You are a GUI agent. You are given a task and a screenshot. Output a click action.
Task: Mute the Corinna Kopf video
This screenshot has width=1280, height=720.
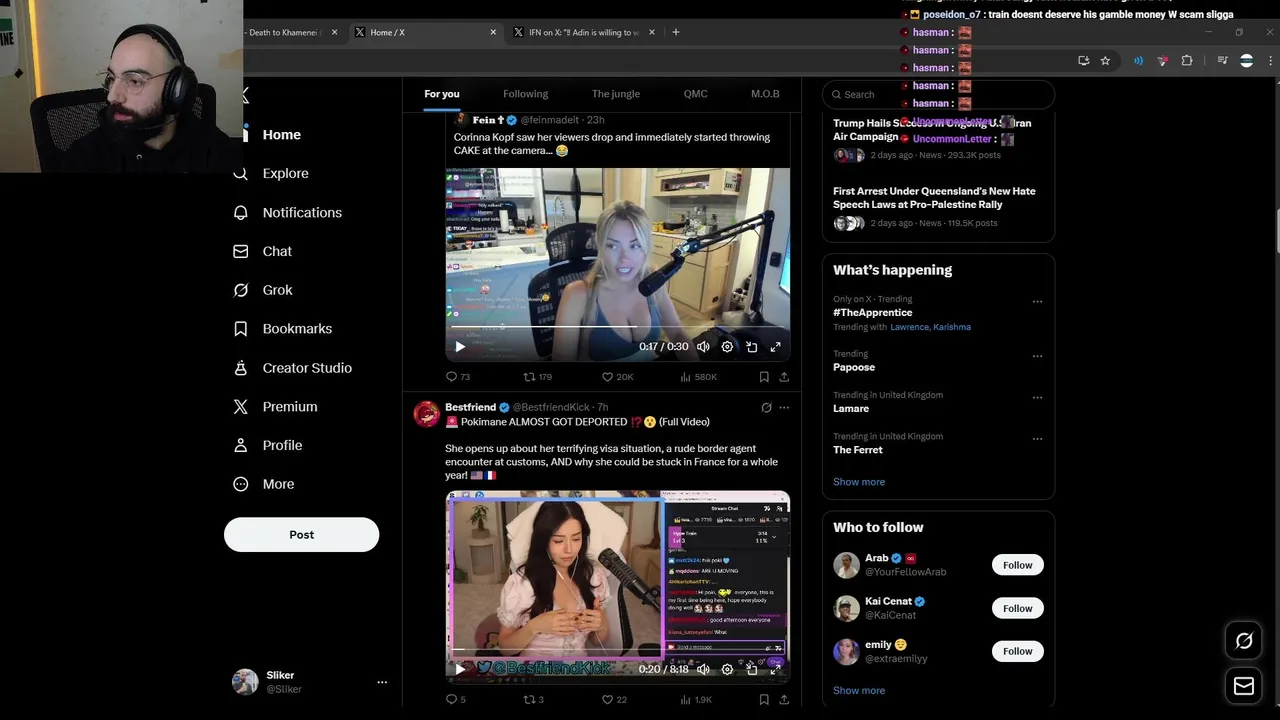click(x=703, y=347)
